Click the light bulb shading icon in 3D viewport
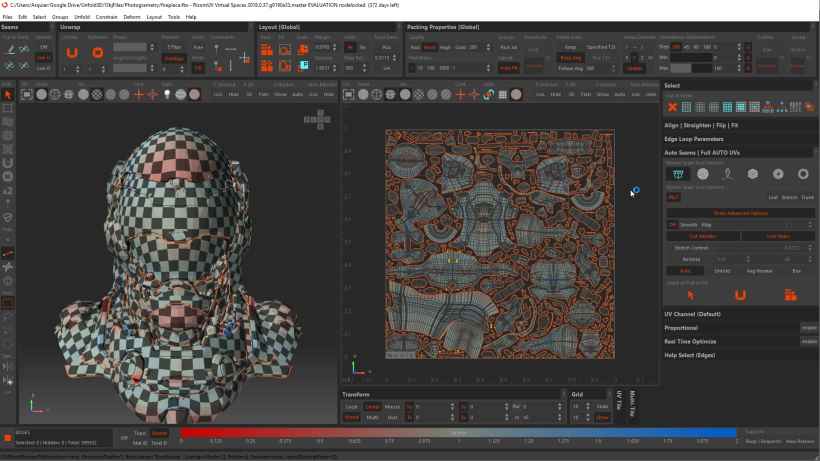Viewport: 820px width, 461px height. coord(167,94)
